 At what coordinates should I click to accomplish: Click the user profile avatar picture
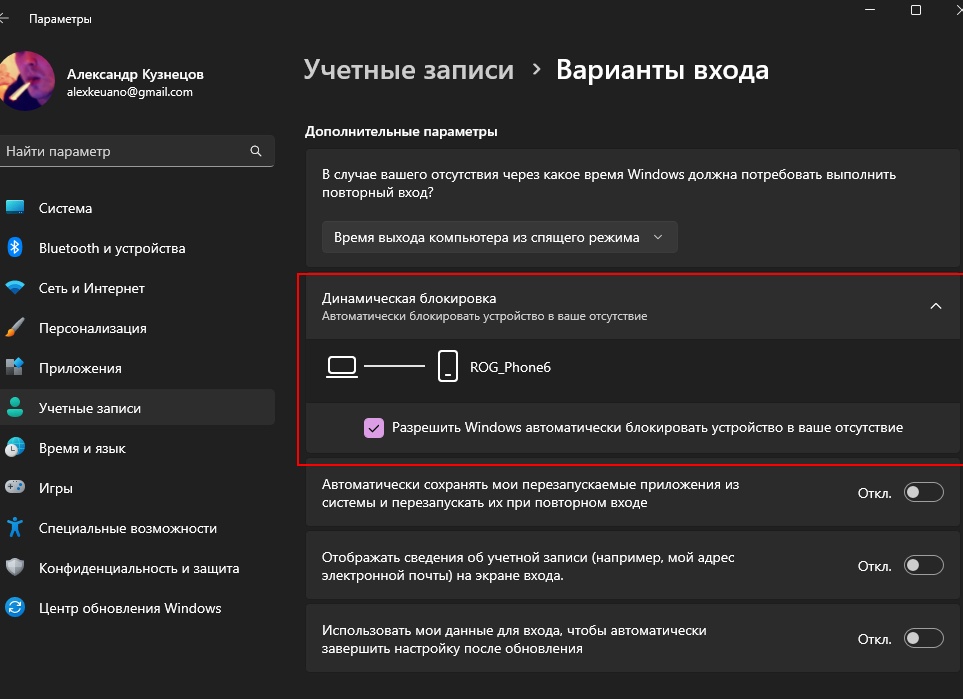pos(26,81)
